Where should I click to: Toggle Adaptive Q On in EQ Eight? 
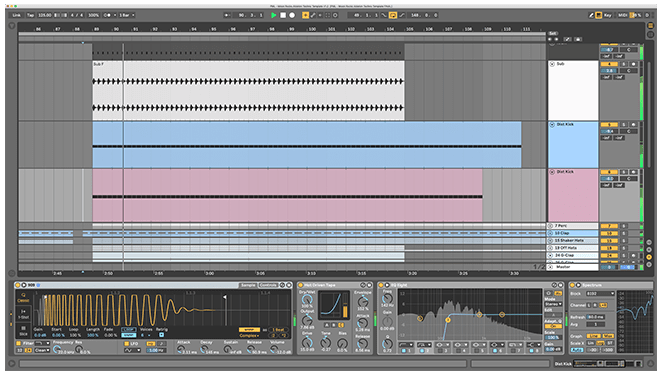coord(553,326)
